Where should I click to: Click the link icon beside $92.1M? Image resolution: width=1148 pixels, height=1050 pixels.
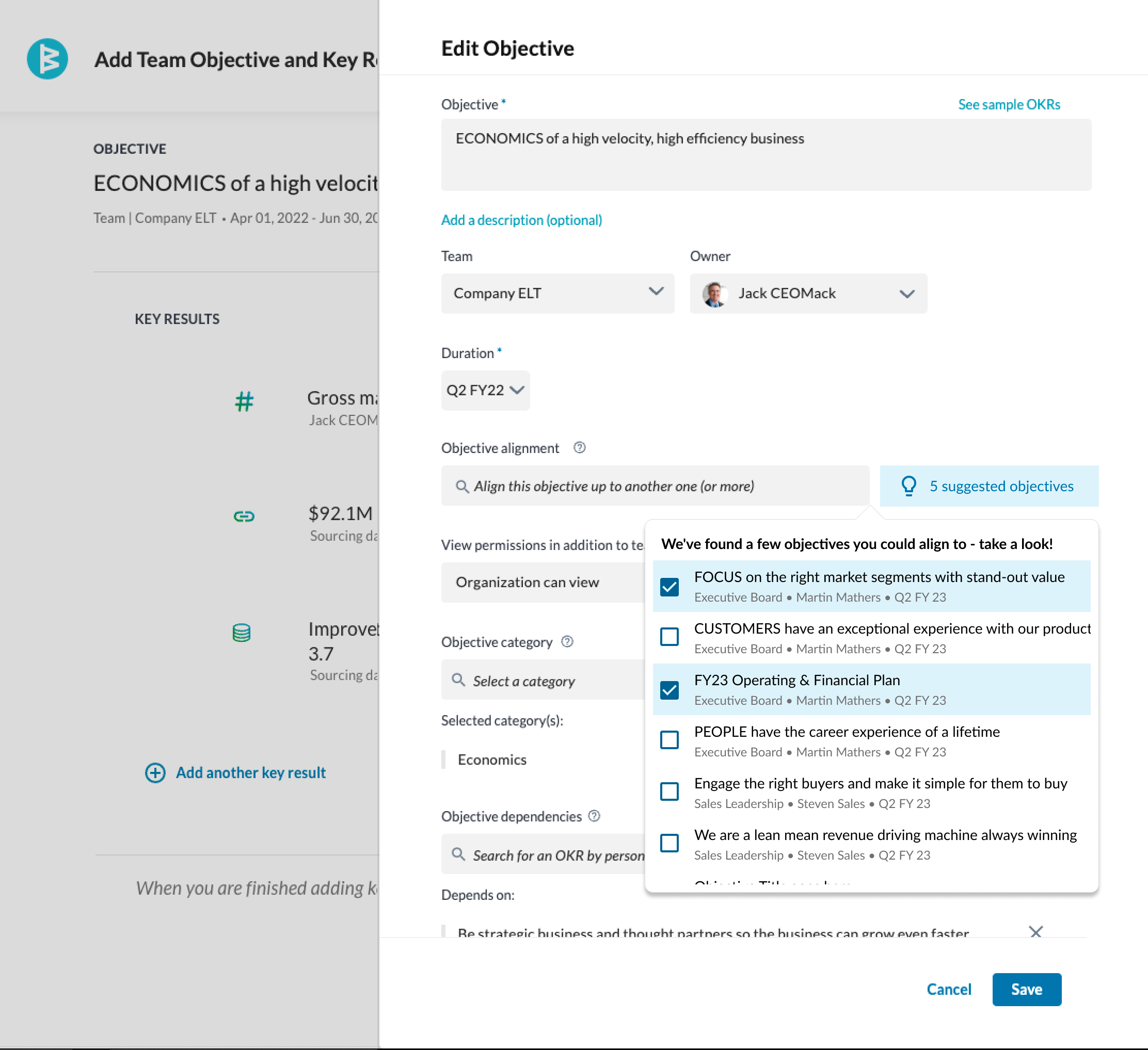(x=244, y=516)
